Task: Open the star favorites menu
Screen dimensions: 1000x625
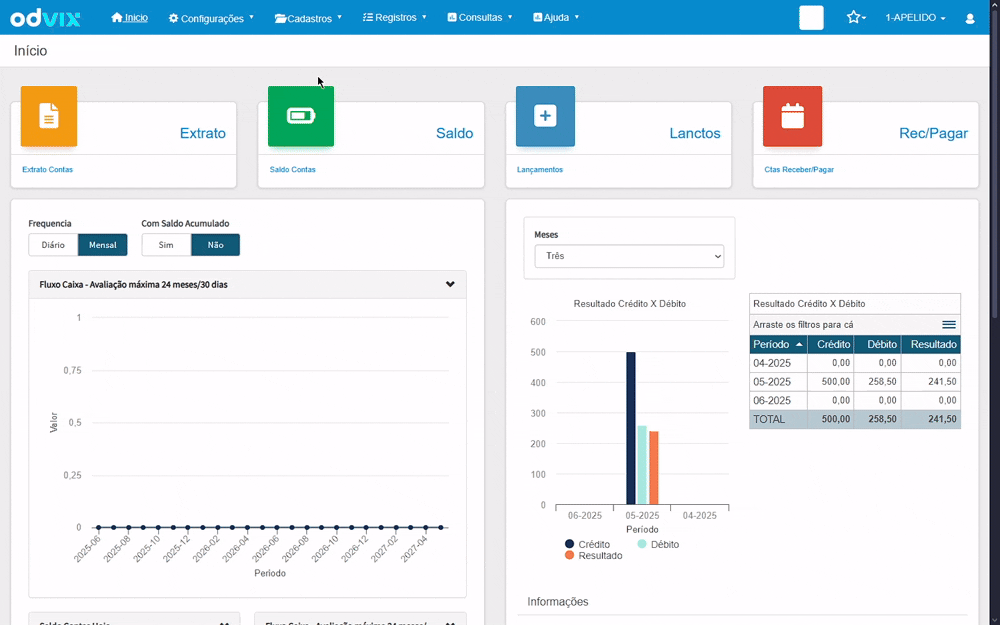Action: click(856, 17)
